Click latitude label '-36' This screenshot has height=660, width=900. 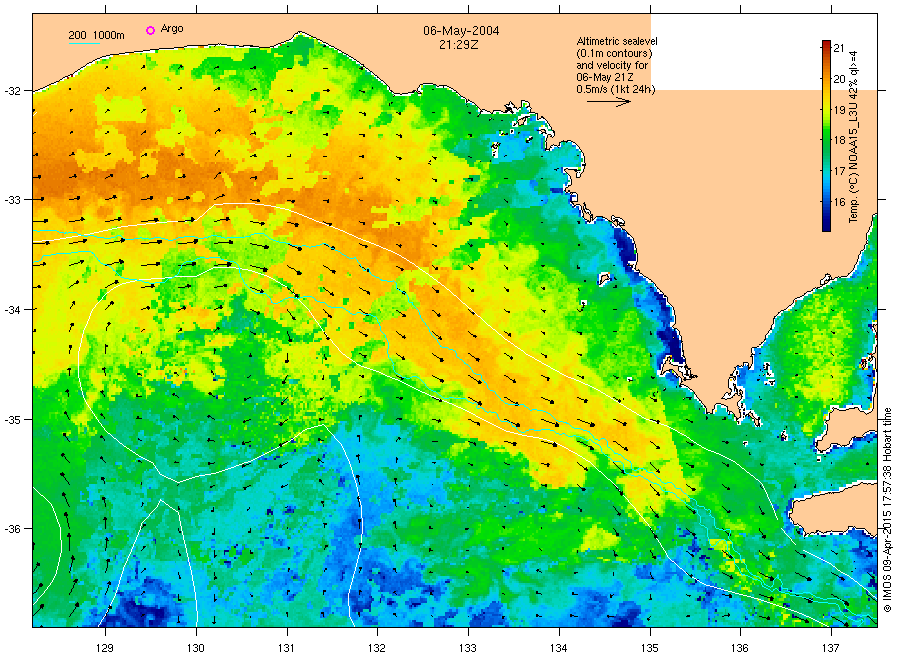coord(12,529)
